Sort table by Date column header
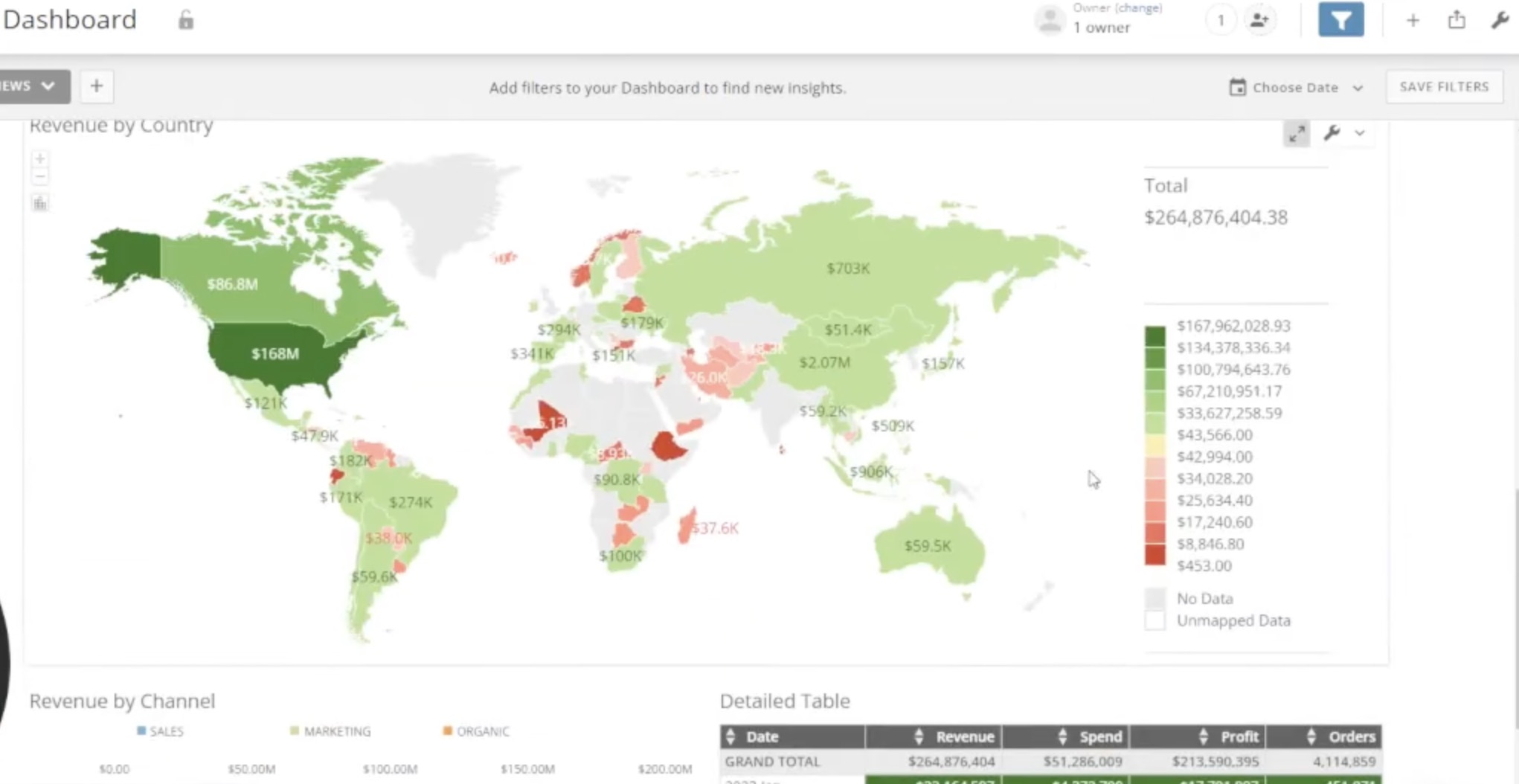Viewport: 1519px width, 784px height. click(x=792, y=736)
